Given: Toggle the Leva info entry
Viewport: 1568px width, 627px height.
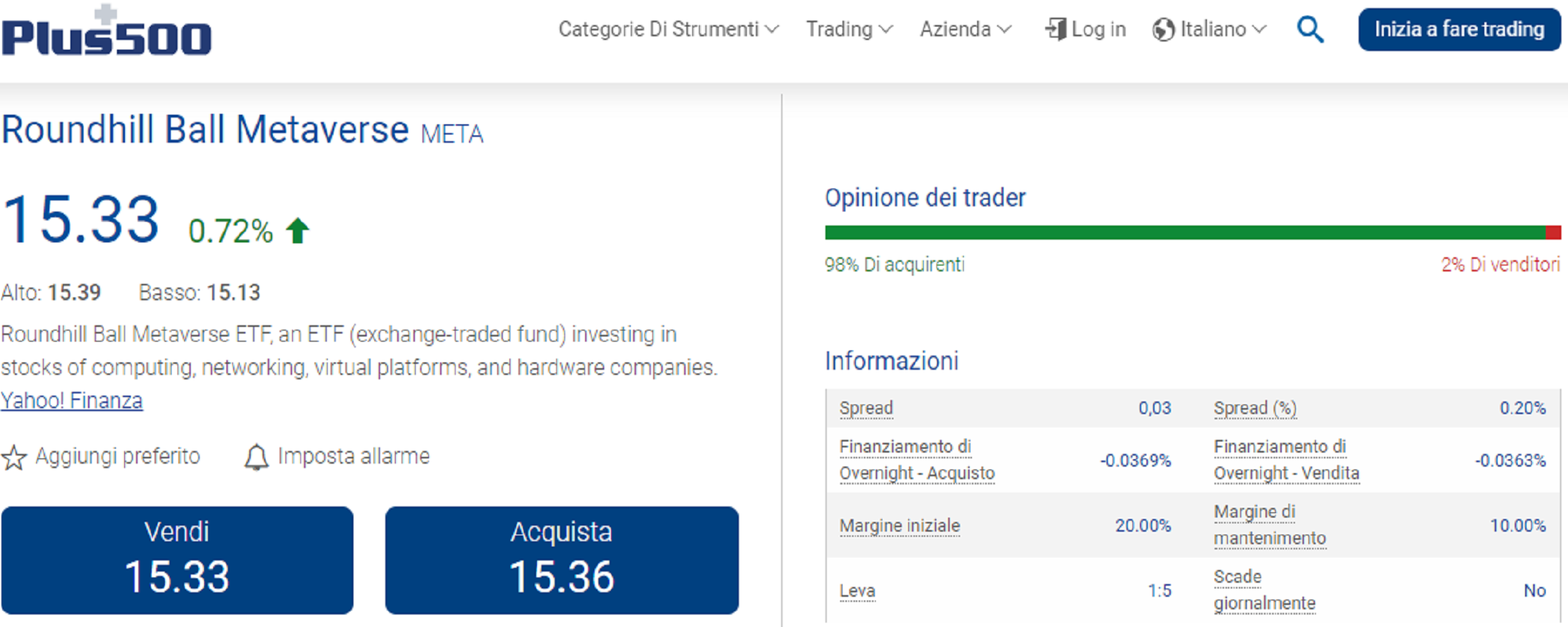Looking at the screenshot, I should 856,590.
